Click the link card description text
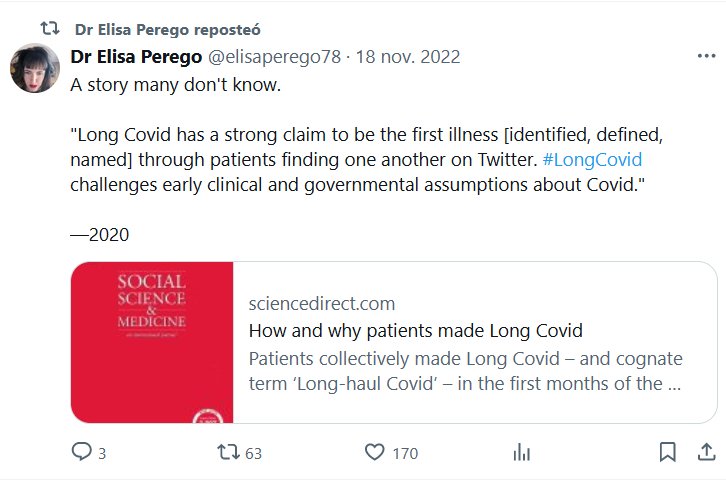Image resolution: width=726 pixels, height=486 pixels. click(465, 370)
